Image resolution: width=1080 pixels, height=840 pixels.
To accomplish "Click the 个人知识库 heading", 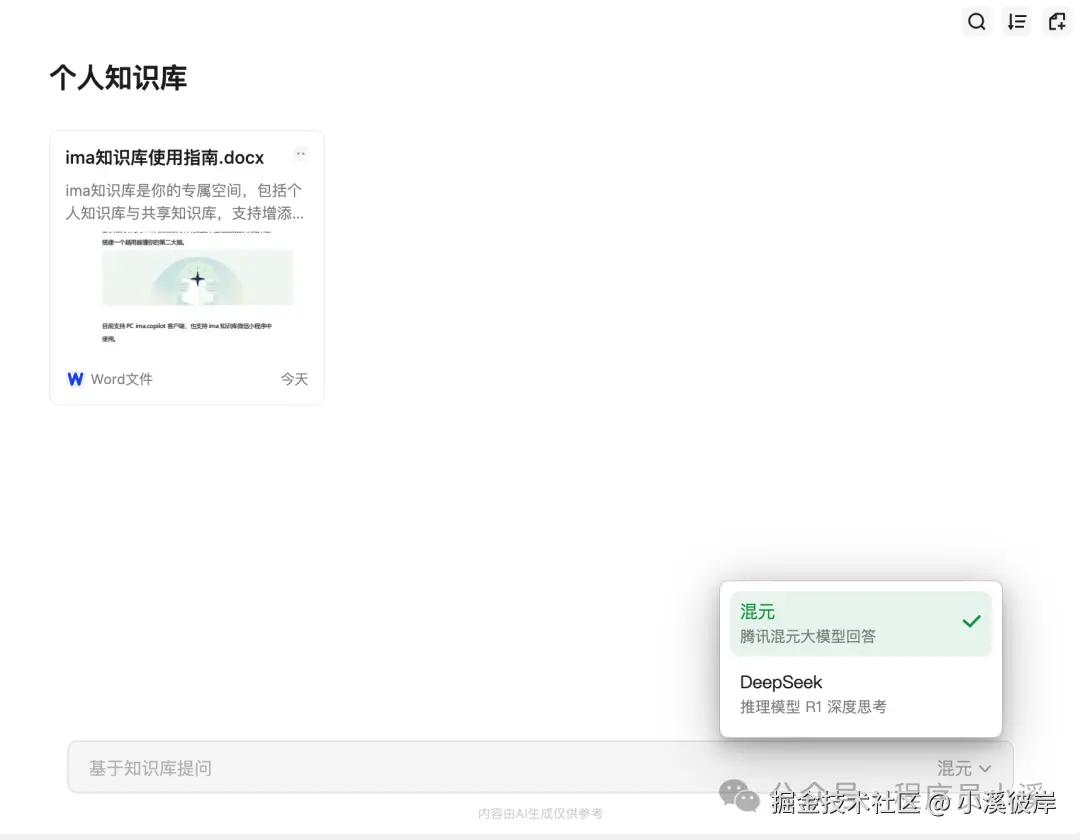I will (118, 78).
